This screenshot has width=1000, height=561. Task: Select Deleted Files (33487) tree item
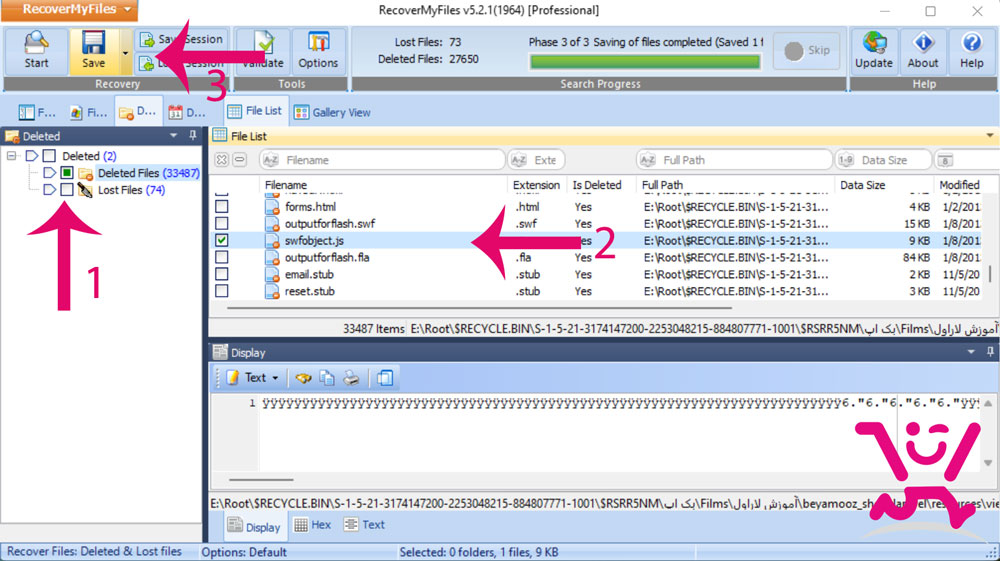(148, 173)
